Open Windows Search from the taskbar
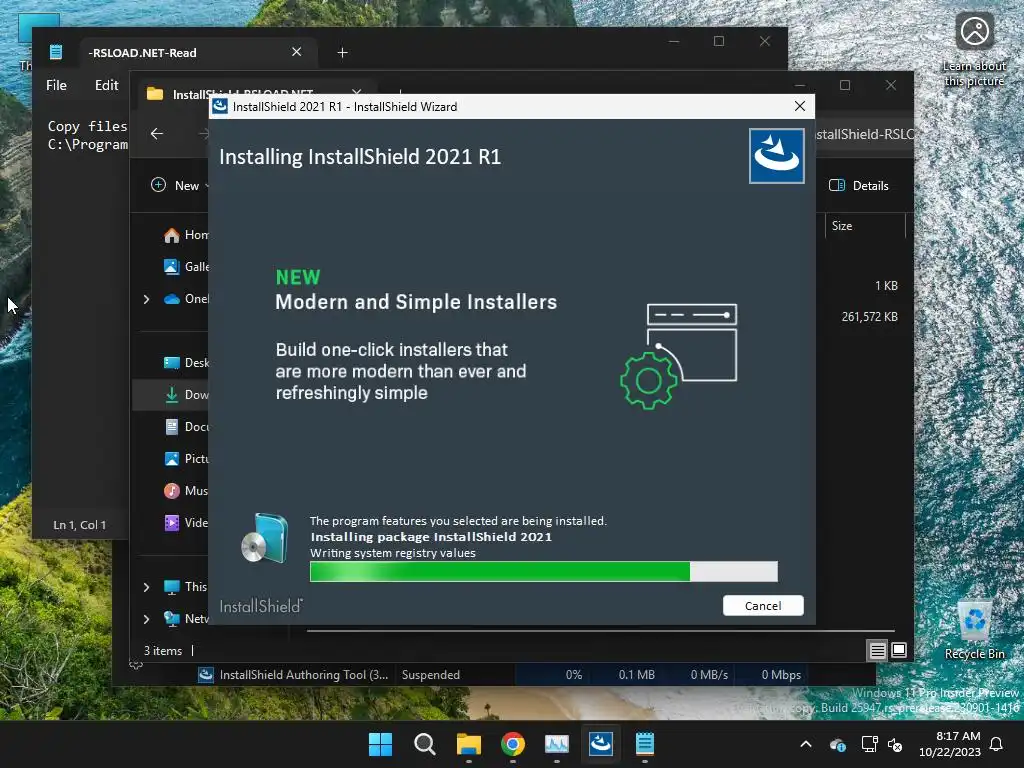 (424, 744)
